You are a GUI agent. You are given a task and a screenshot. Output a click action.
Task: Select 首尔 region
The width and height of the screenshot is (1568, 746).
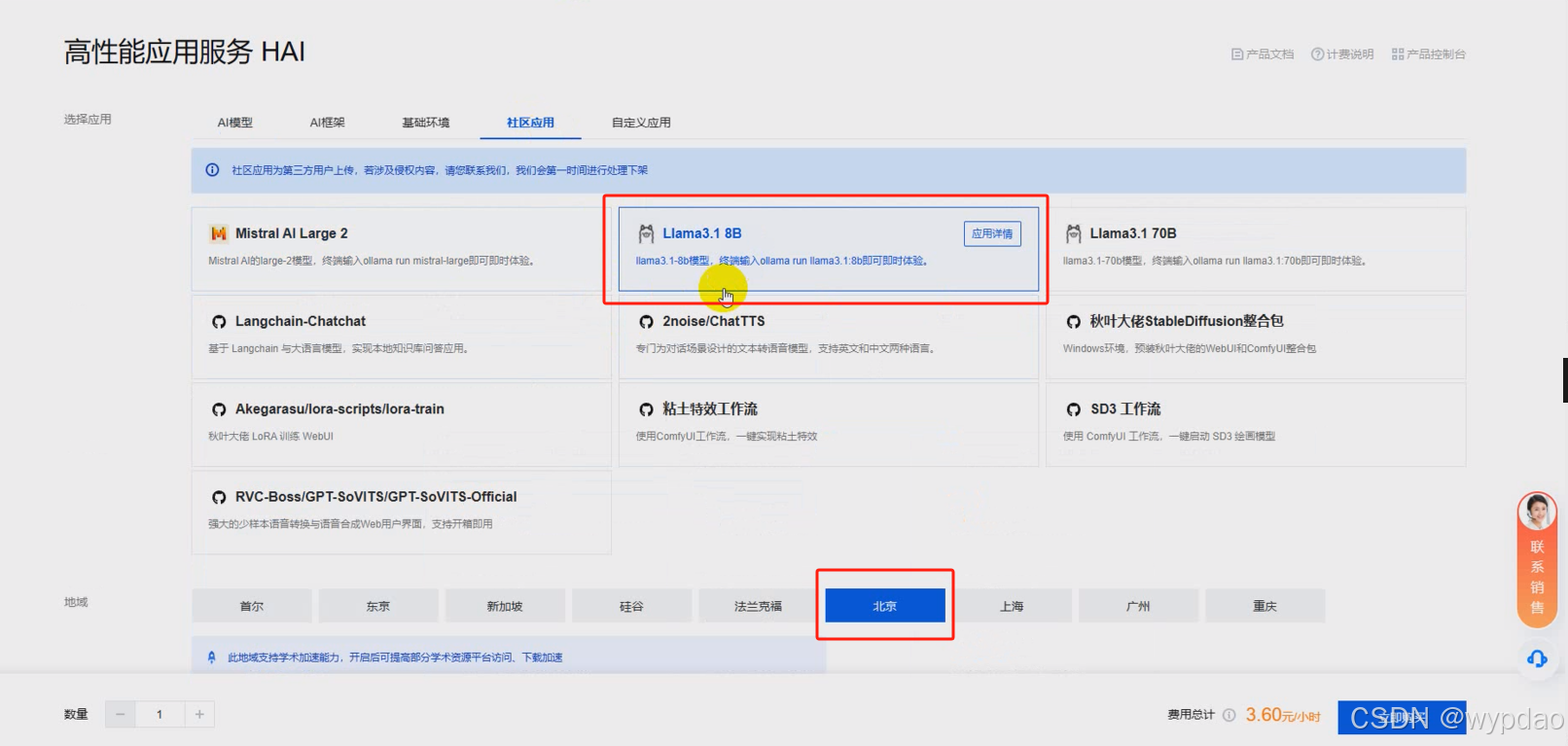252,606
